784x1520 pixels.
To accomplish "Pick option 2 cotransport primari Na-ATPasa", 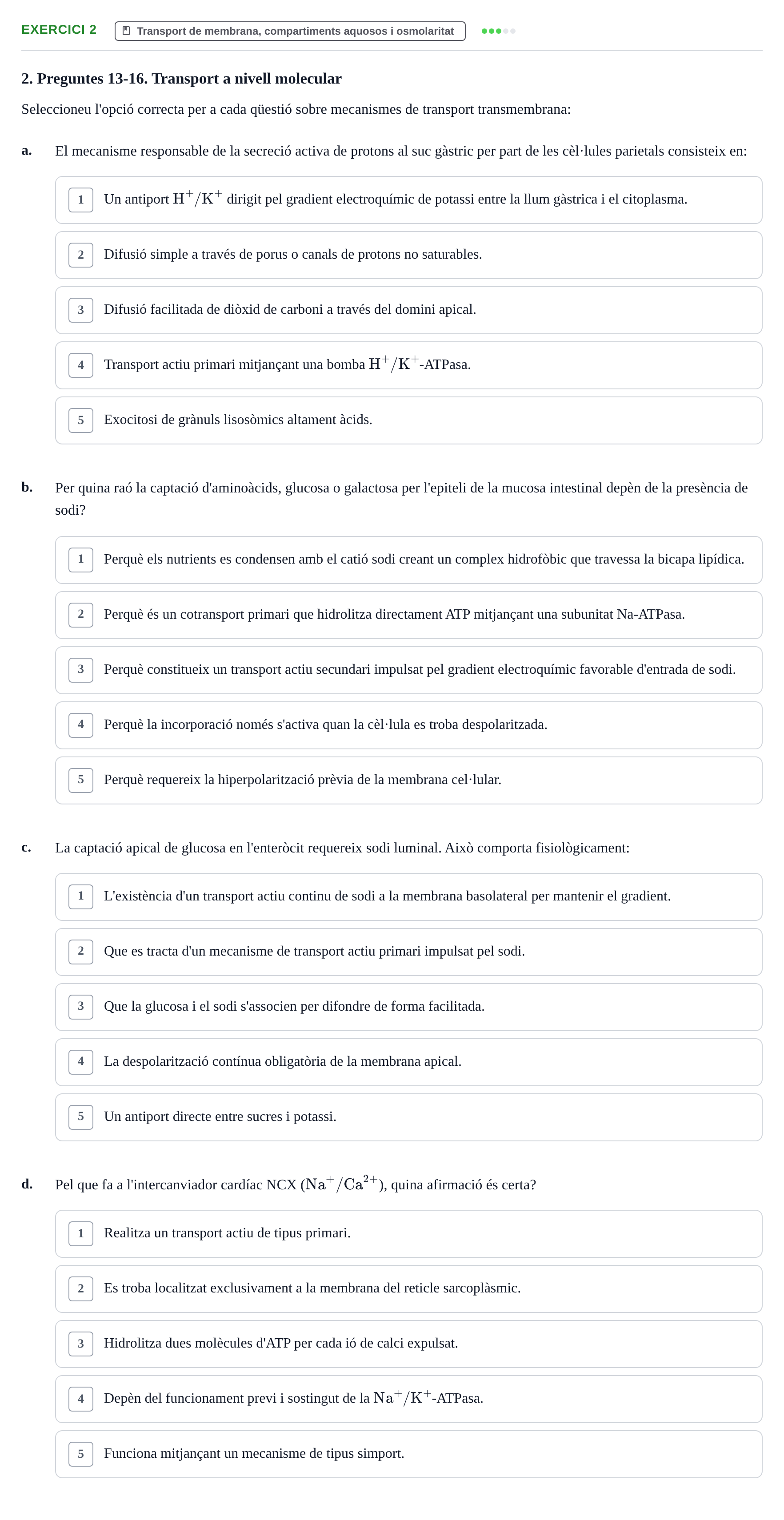I will click(408, 615).
